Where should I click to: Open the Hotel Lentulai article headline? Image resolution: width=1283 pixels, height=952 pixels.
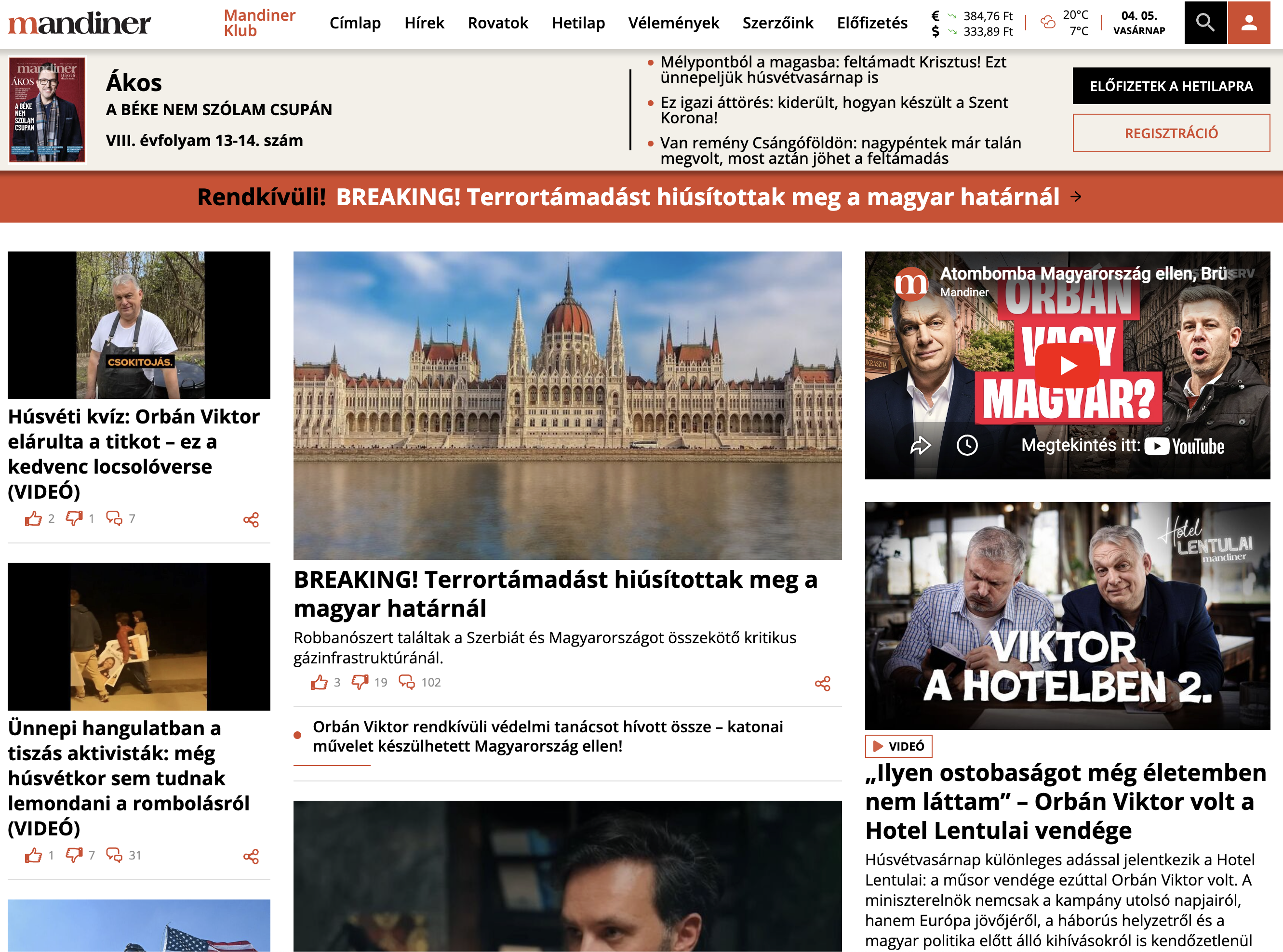coord(1060,801)
